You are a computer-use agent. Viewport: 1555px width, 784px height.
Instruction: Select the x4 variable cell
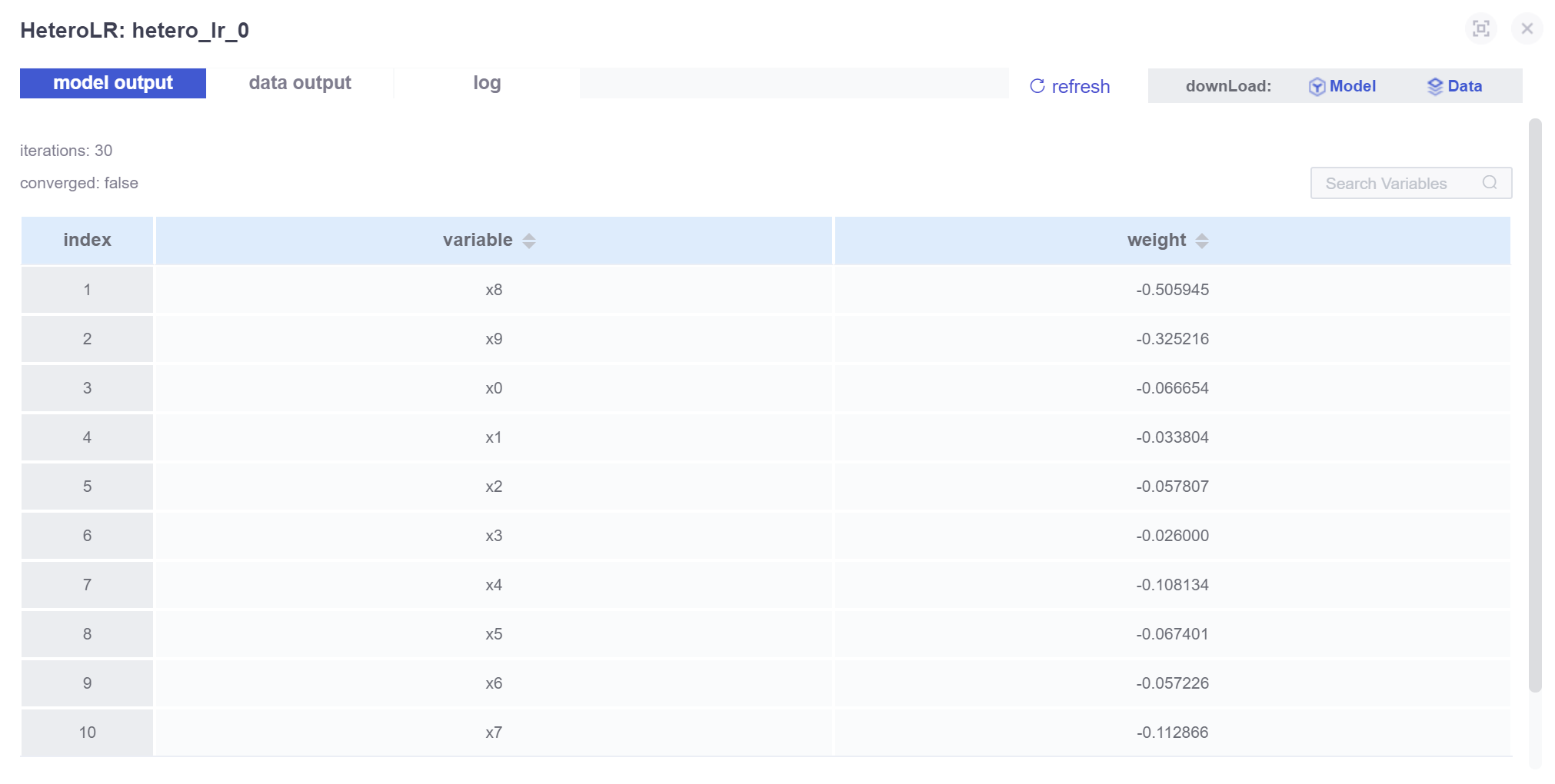pyautogui.click(x=494, y=585)
